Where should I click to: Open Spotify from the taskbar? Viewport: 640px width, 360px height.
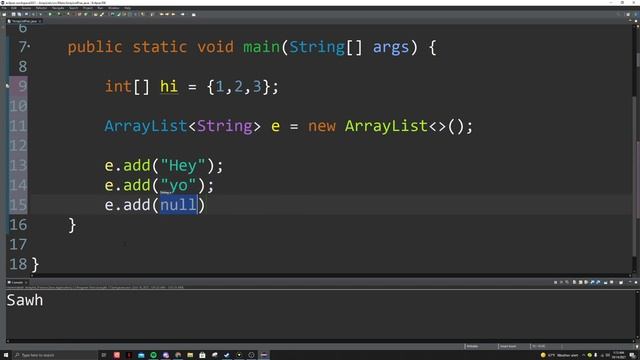pos(153,355)
